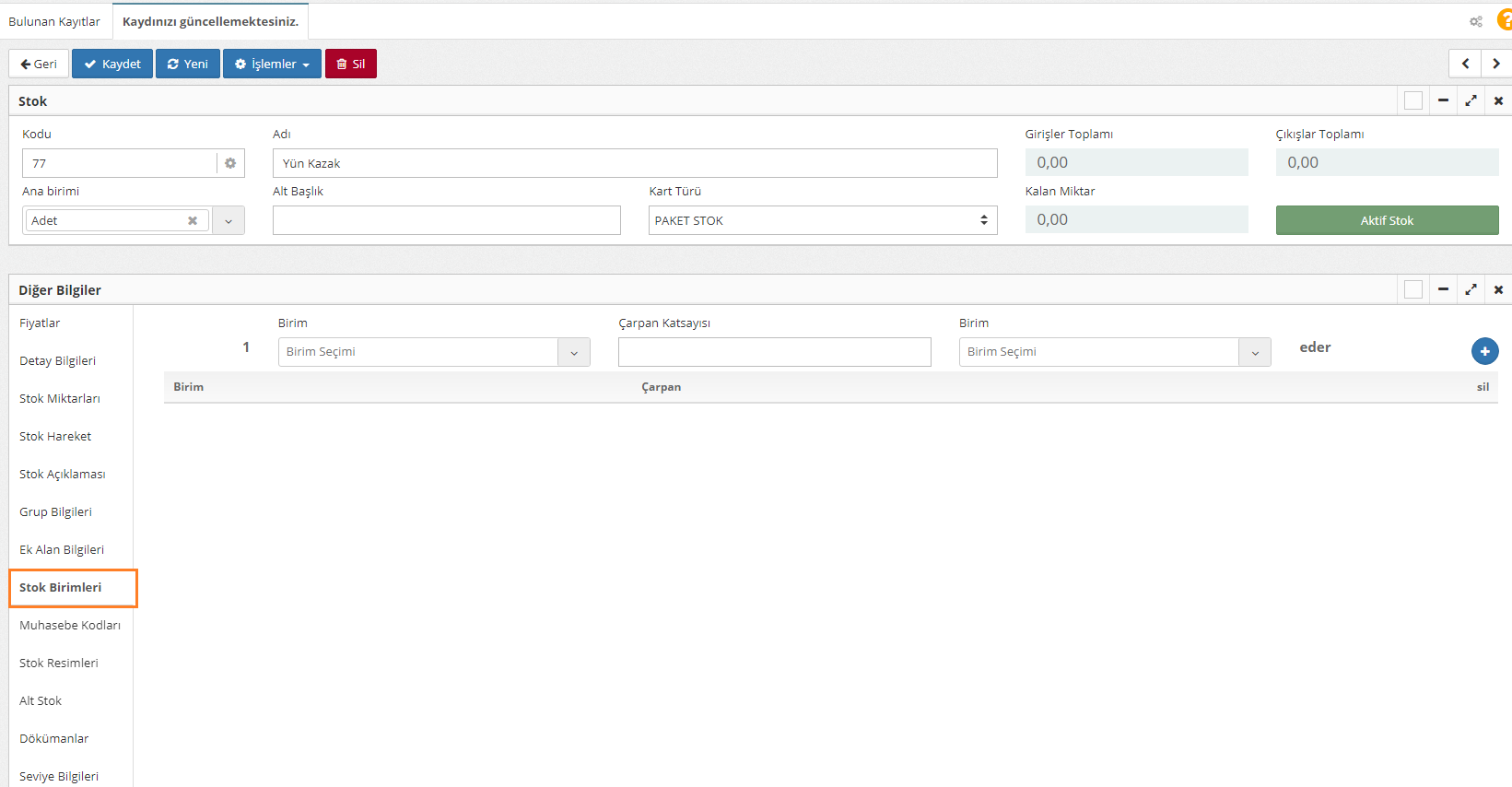Click the gear icon beside Kodu field
Screen dimensions: 1512x787
(x=230, y=163)
